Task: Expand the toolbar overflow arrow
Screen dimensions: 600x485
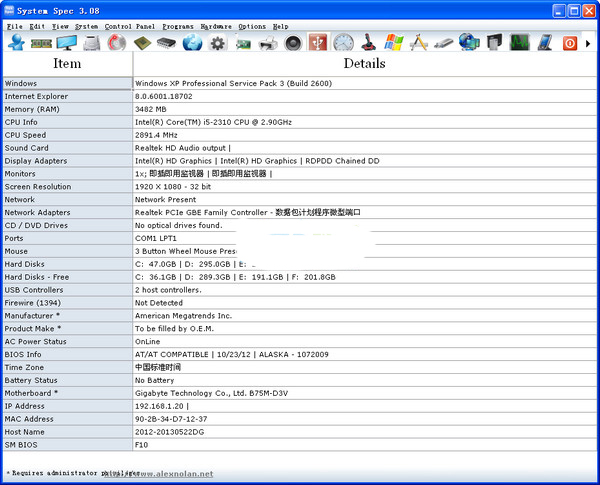Action: point(588,44)
